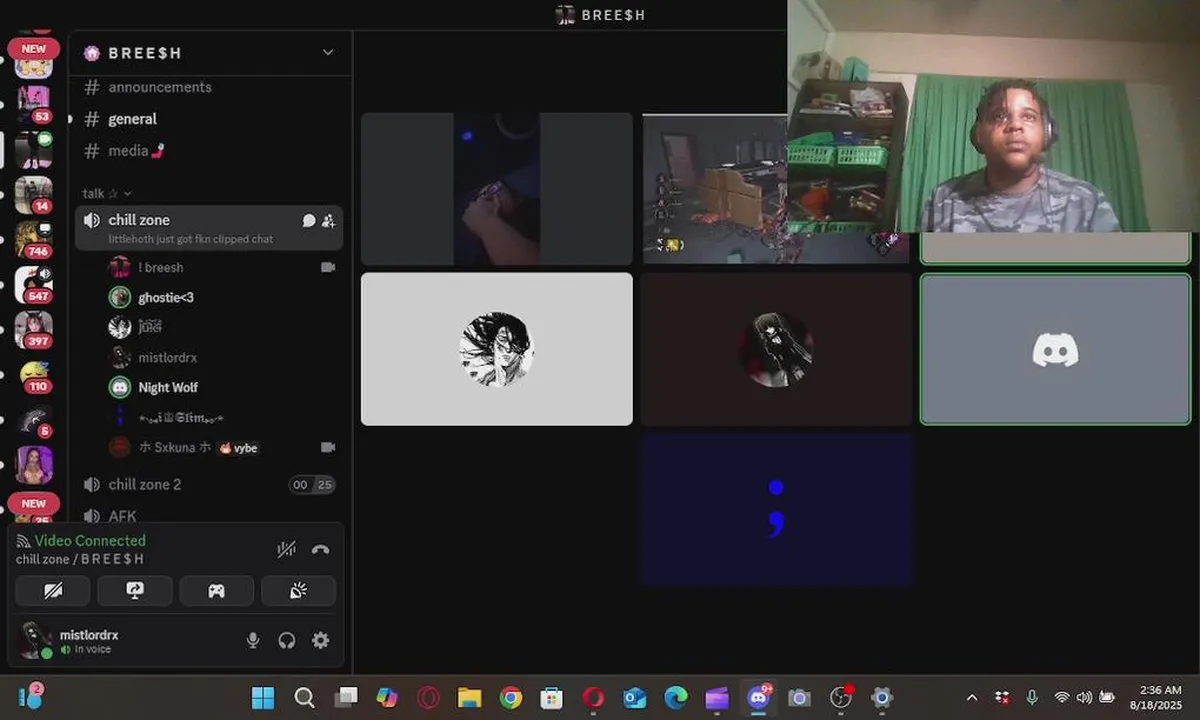
Task: Open server with 53 notification badge
Action: click(x=33, y=103)
